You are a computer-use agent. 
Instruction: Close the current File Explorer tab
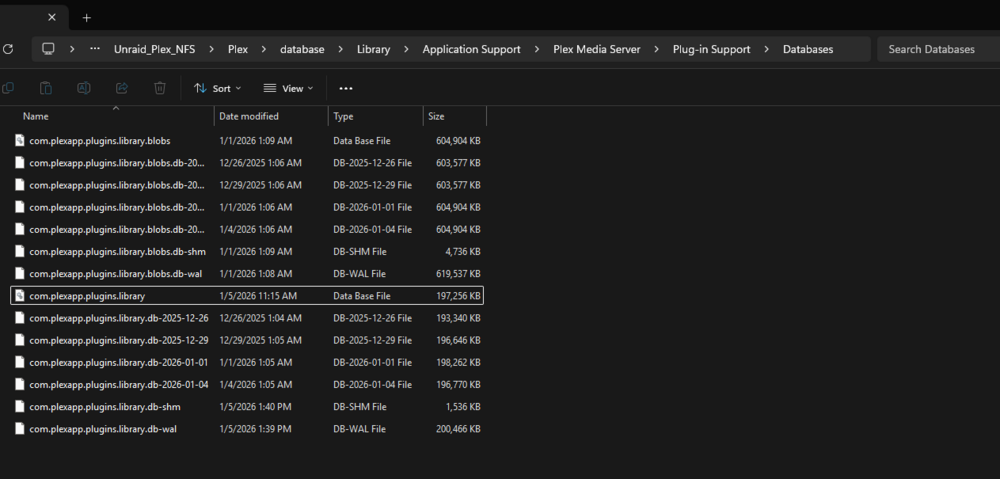(x=52, y=18)
